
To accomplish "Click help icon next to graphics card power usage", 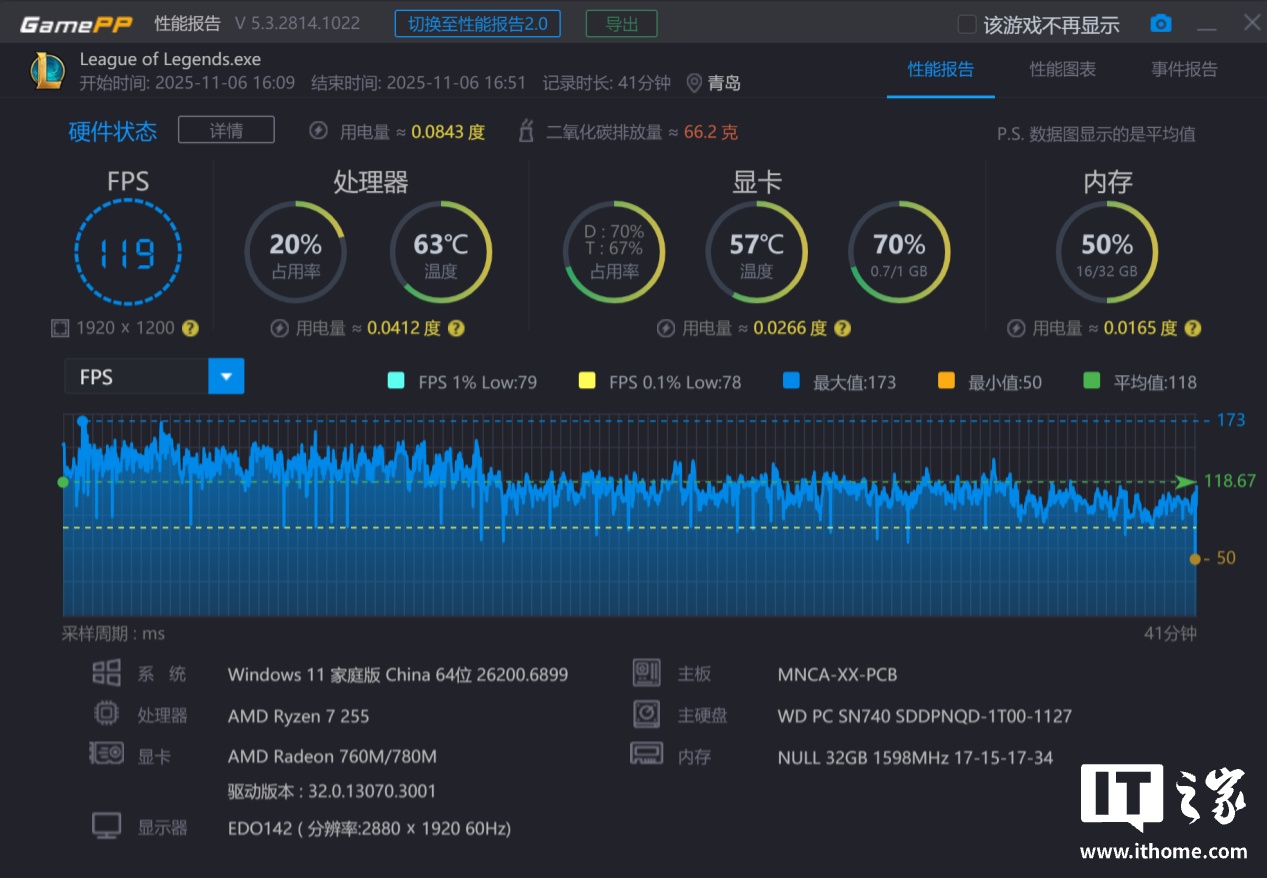I will tap(843, 328).
